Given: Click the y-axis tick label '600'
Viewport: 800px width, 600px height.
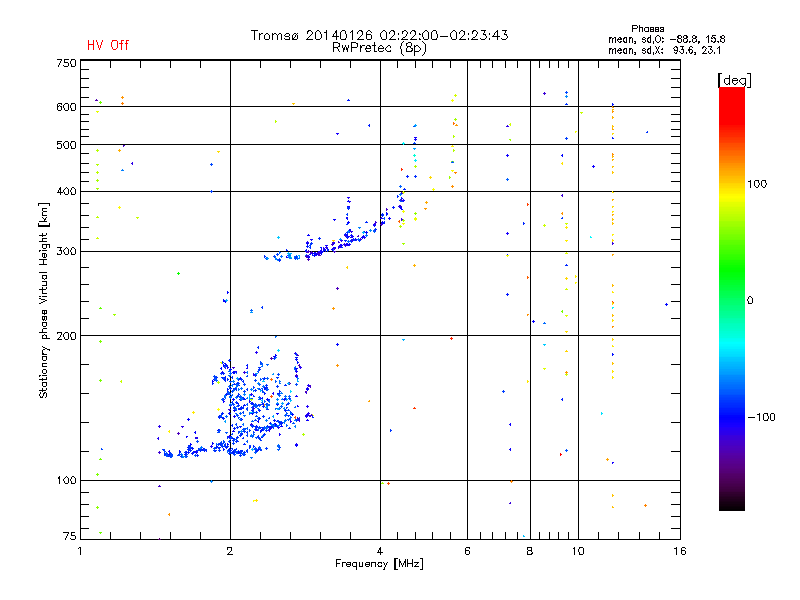Looking at the screenshot, I should 66,107.
